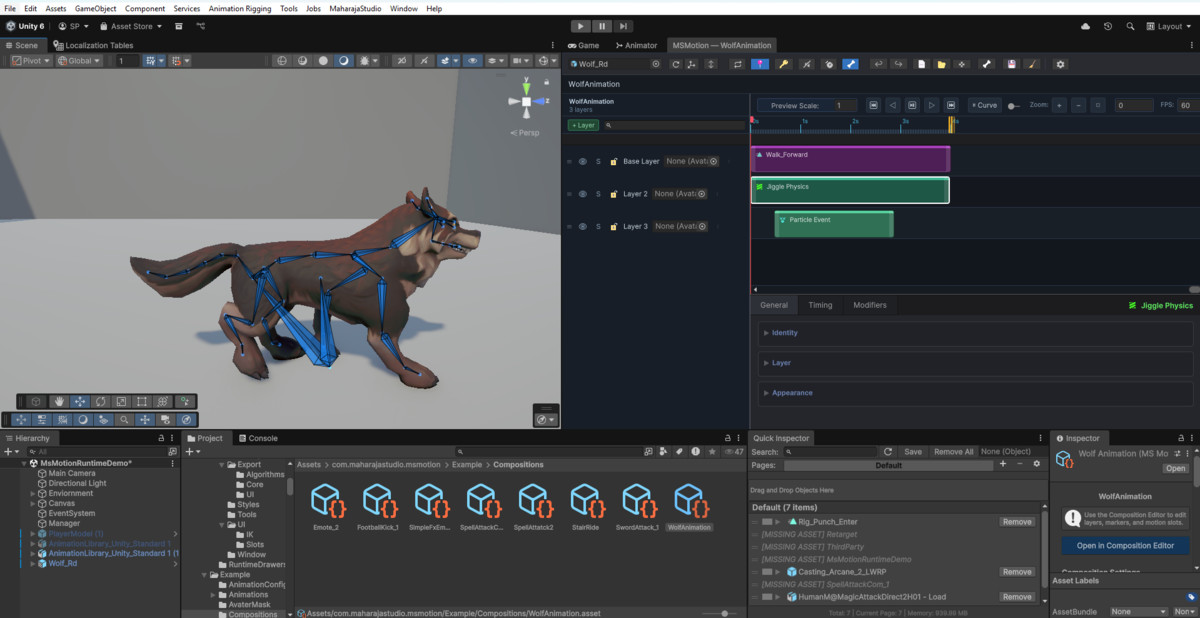Click the Walk_Forward clip on timeline
Viewport: 1200px width, 618px height.
coord(850,159)
